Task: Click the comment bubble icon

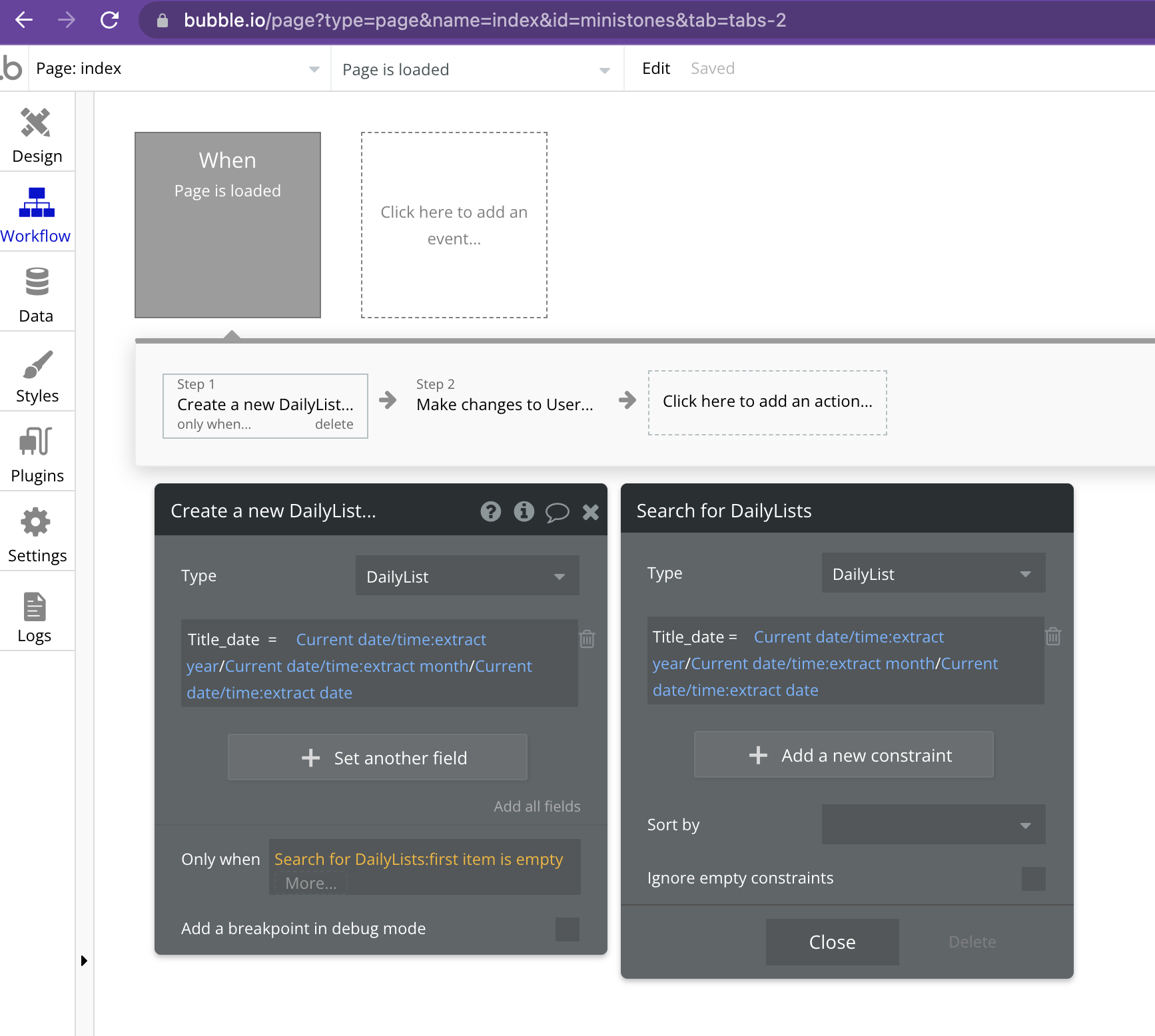Action: pos(558,512)
